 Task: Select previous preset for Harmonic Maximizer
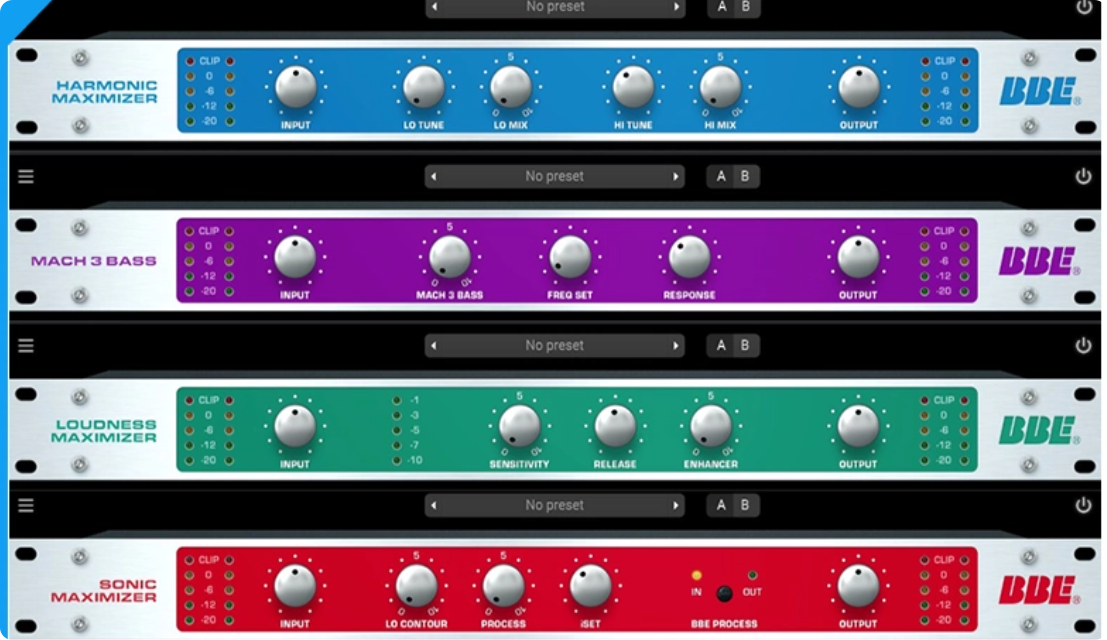pos(434,7)
